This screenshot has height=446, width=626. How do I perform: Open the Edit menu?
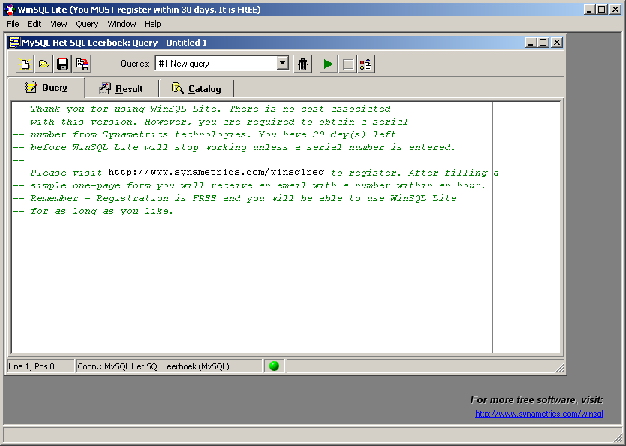(34, 24)
